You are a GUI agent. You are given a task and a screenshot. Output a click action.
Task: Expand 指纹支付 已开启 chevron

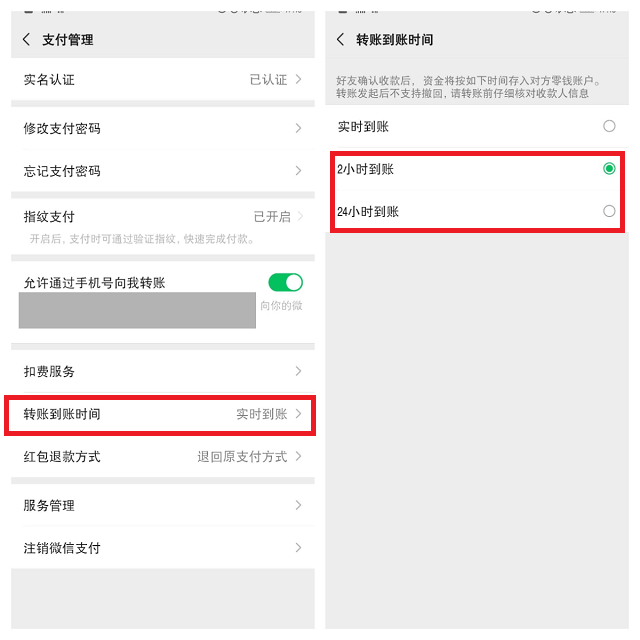point(300,216)
